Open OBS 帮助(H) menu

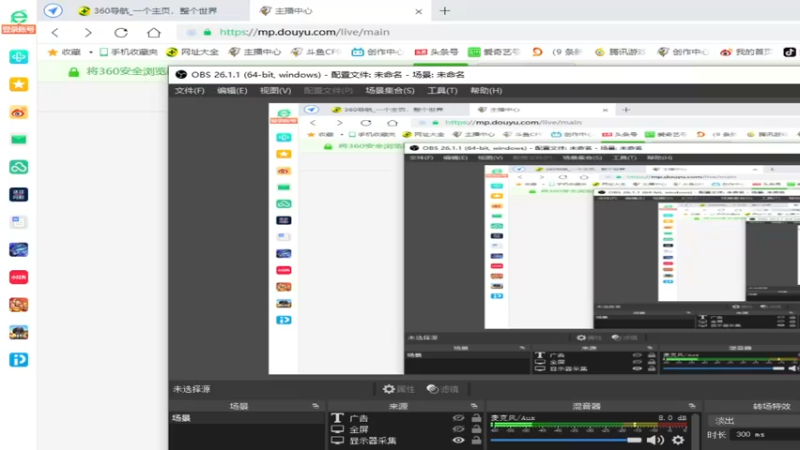point(486,90)
